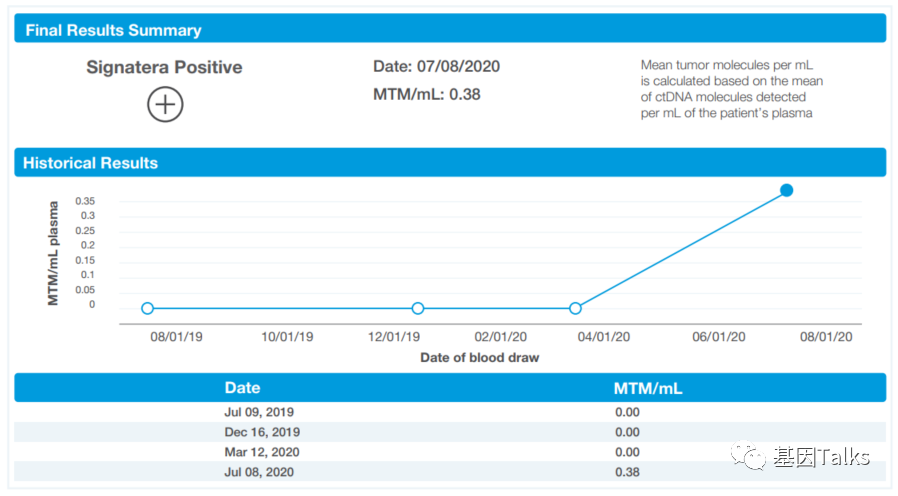Click the 0.3 y-axis tick label

pyautogui.click(x=88, y=216)
